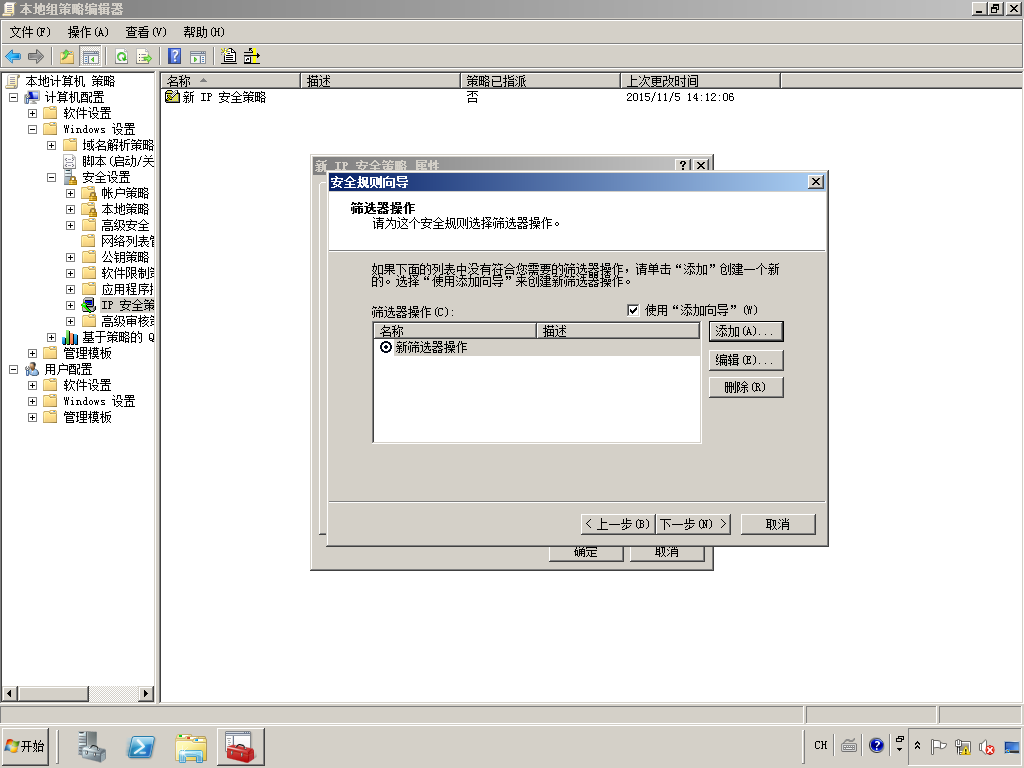The width and height of the screenshot is (1024, 768).
Task: Click the 添加(A)... button
Action: 746,331
